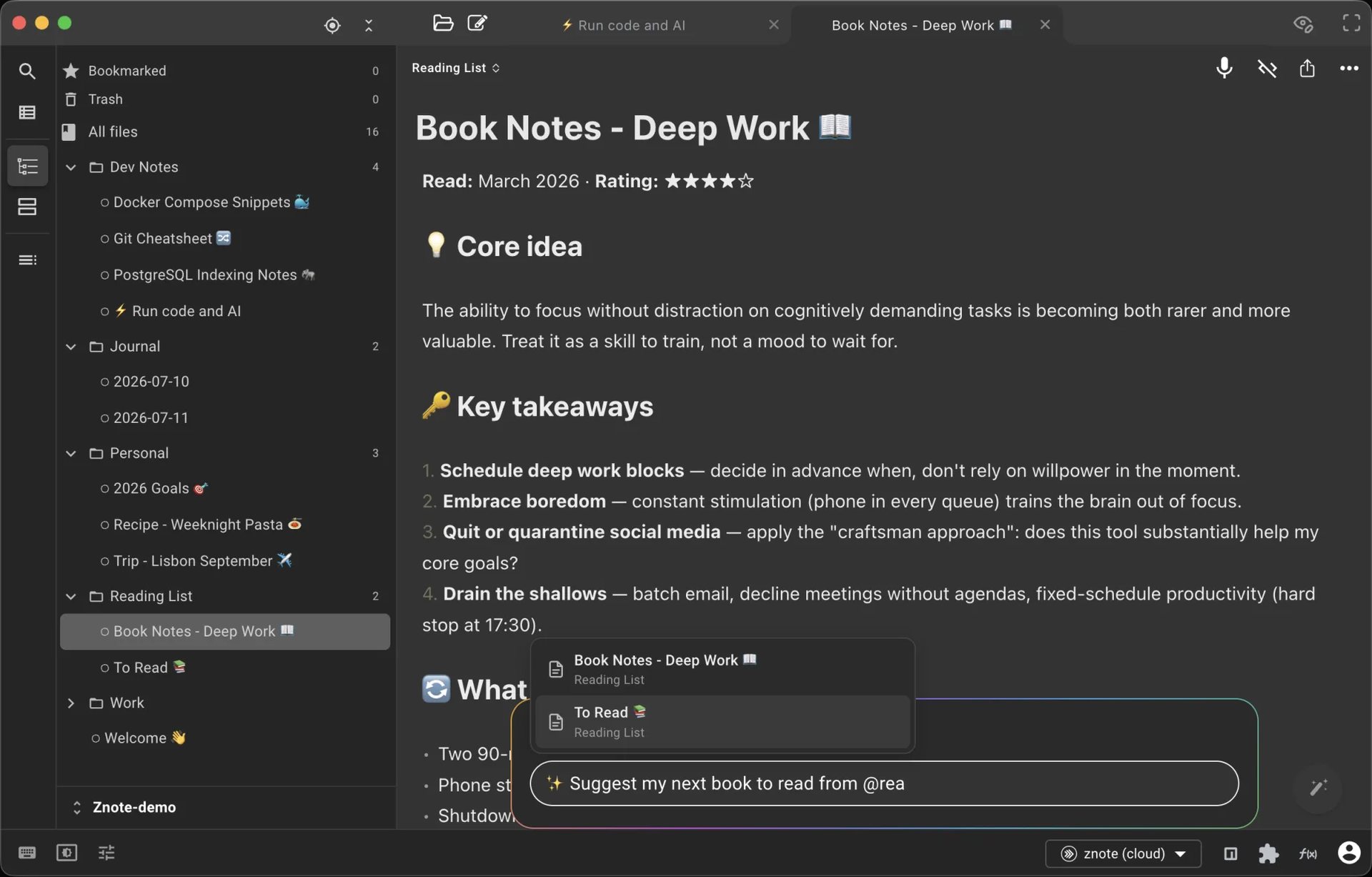Select Book Notes - Deep Work in sidebar
Image resolution: width=1372 pixels, height=877 pixels.
pyautogui.click(x=225, y=632)
